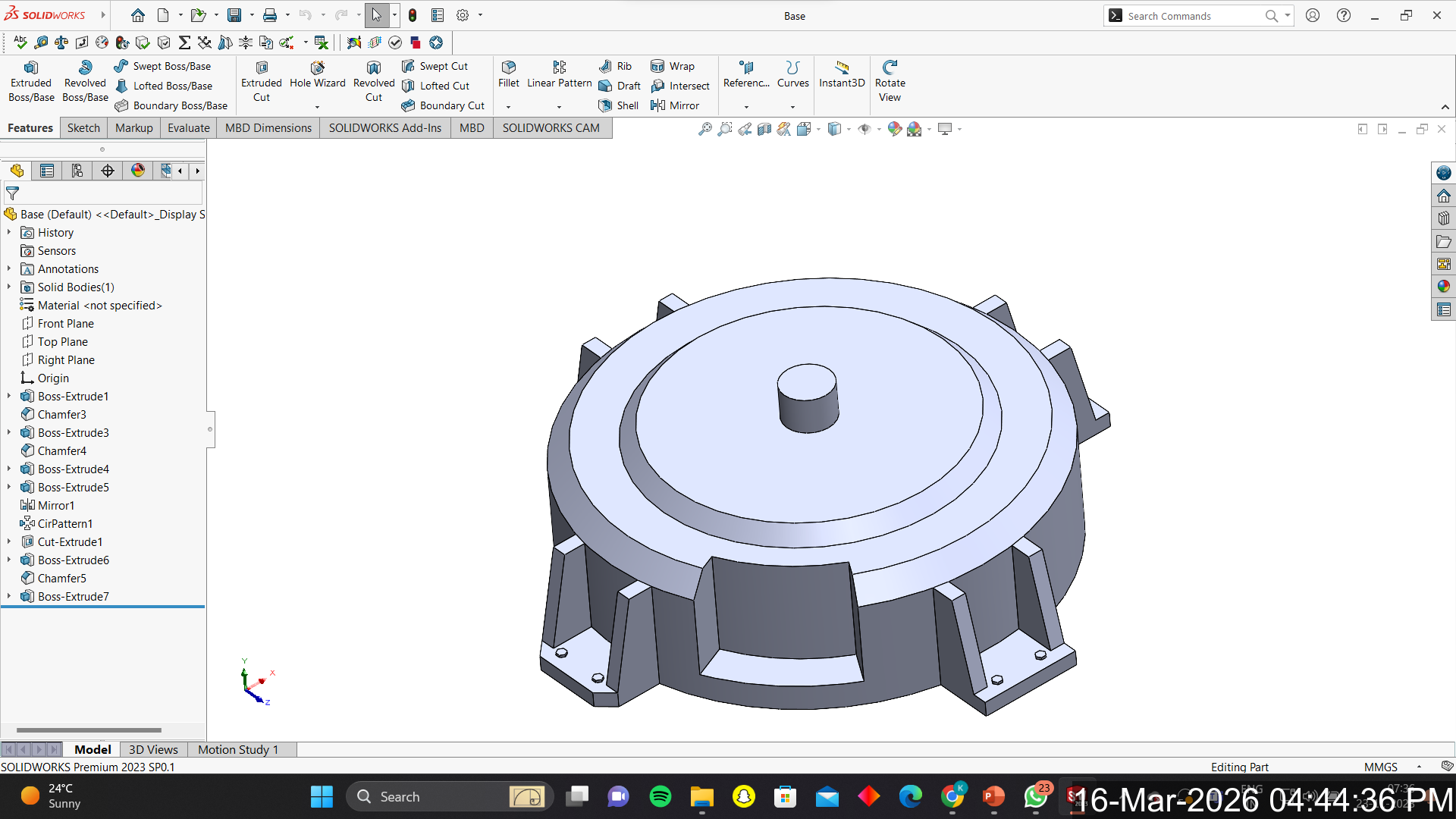The image size is (1456, 819).
Task: Open the Evaluate tab
Action: [188, 127]
